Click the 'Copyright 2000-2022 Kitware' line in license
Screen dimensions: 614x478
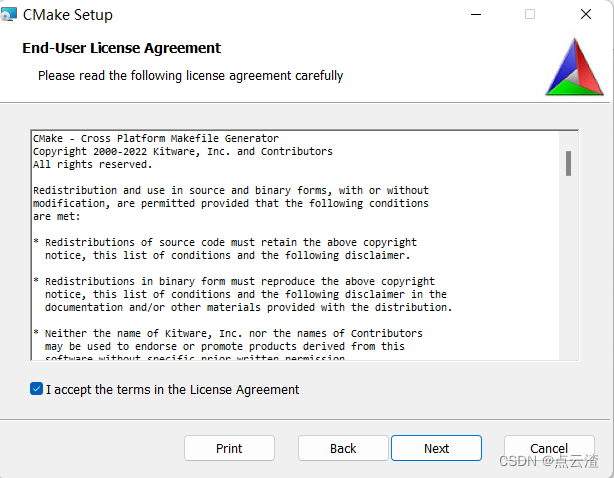click(x=182, y=151)
